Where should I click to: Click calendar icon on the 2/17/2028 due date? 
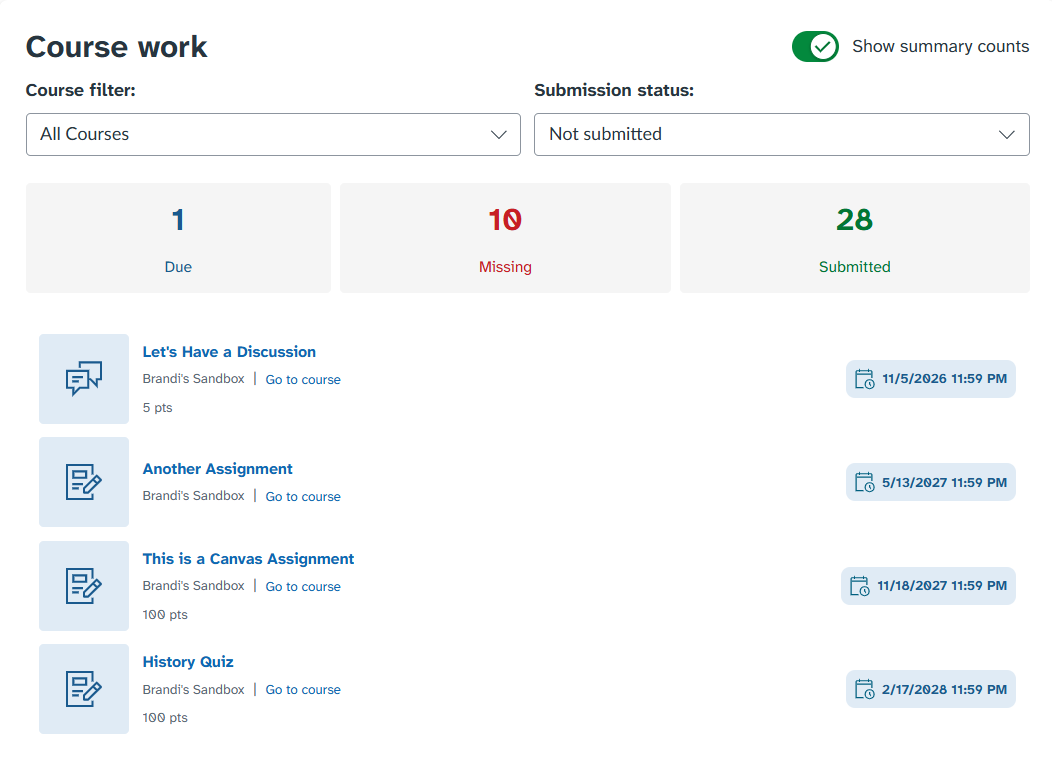coord(864,689)
